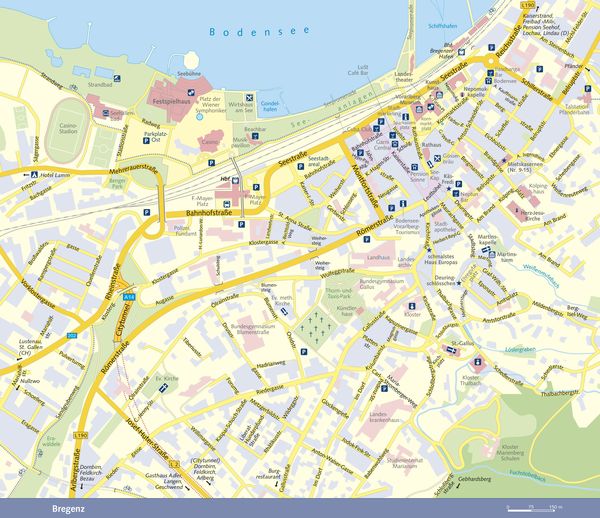The width and height of the screenshot is (600, 518).
Task: Select the blue 202 road sign
Action: tap(72, 336)
